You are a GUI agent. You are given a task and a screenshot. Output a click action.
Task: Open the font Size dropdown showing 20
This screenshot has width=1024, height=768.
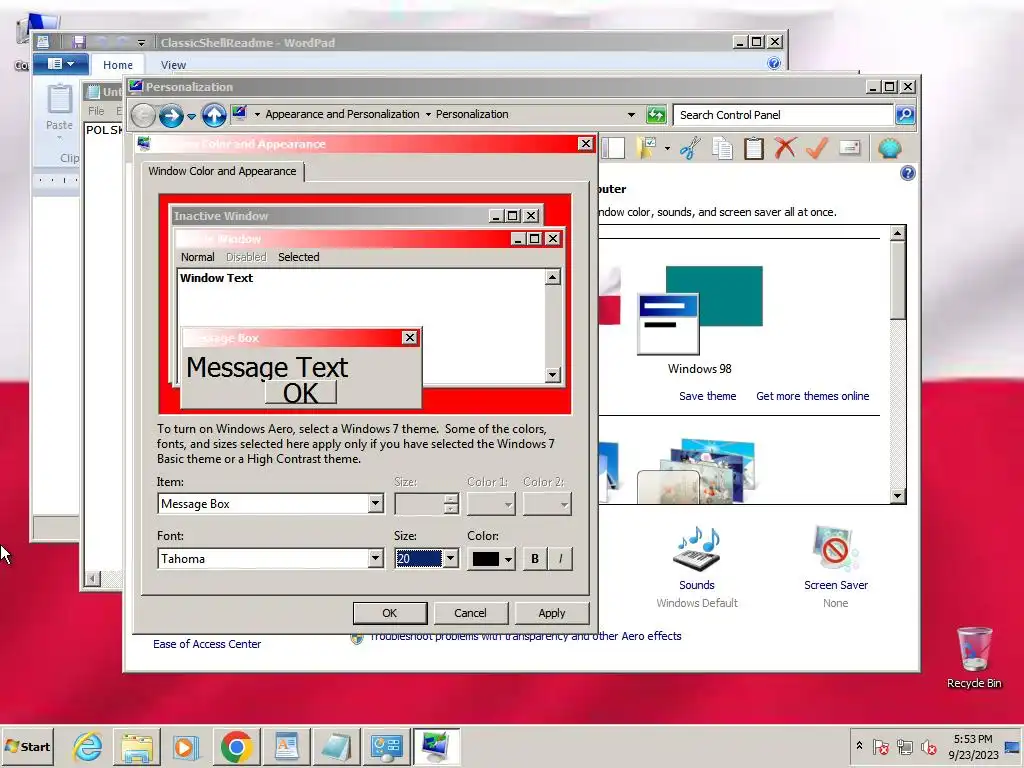(451, 558)
